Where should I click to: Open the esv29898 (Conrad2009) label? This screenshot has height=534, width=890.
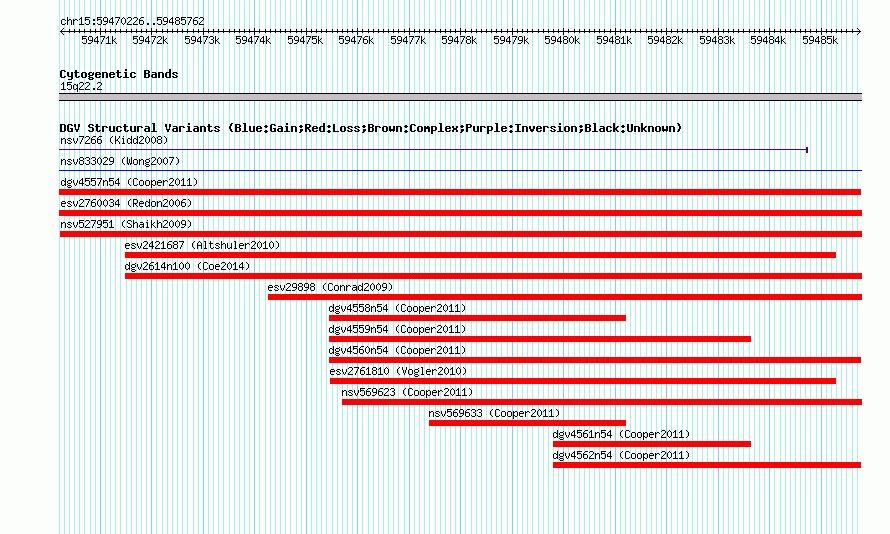330,287
